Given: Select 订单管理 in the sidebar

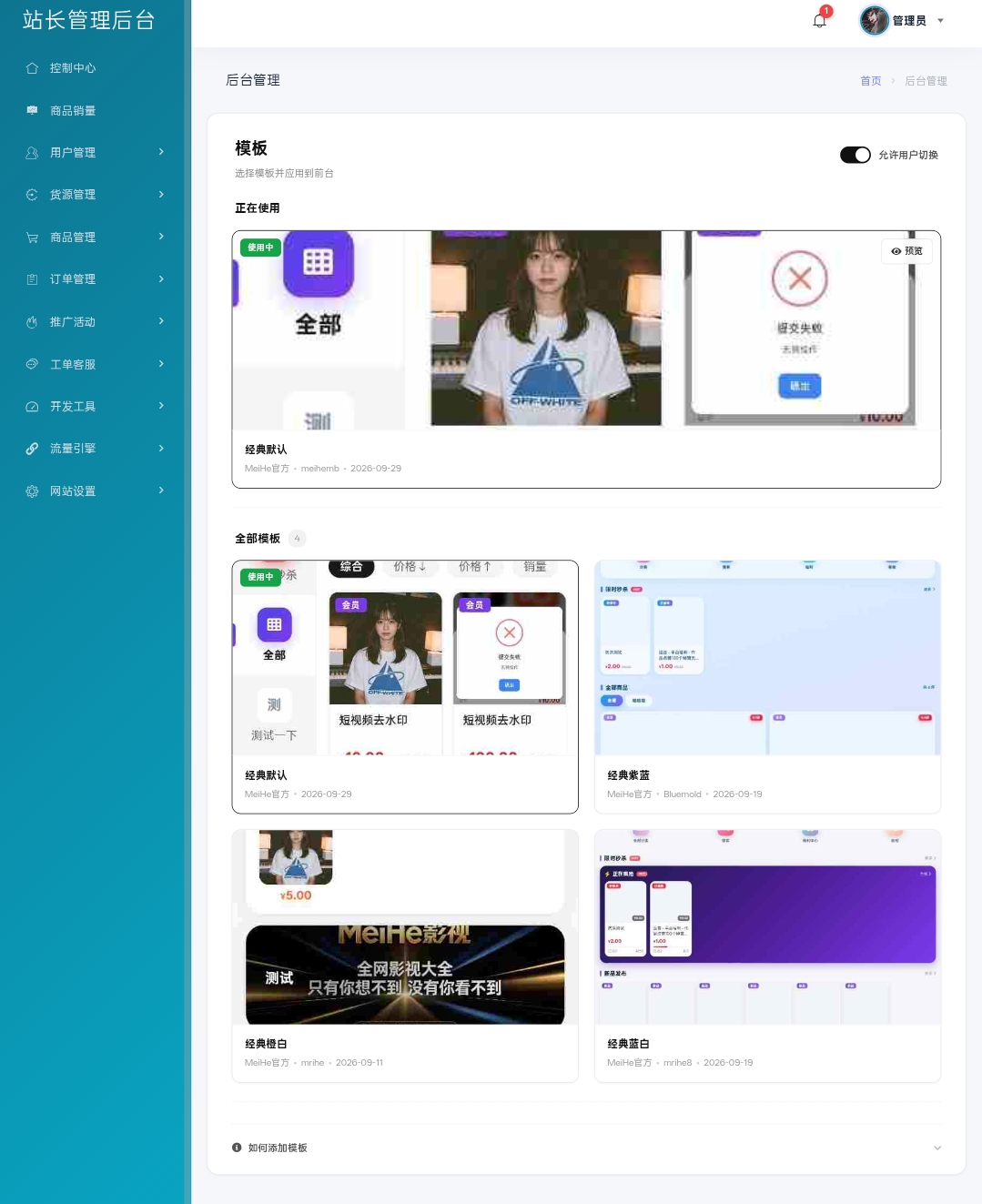Looking at the screenshot, I should coord(92,279).
